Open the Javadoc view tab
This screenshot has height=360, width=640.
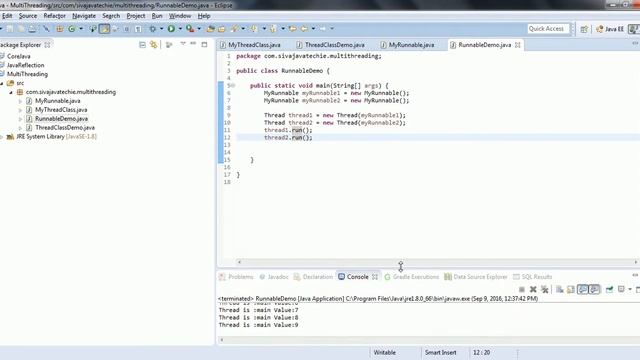[x=274, y=277]
